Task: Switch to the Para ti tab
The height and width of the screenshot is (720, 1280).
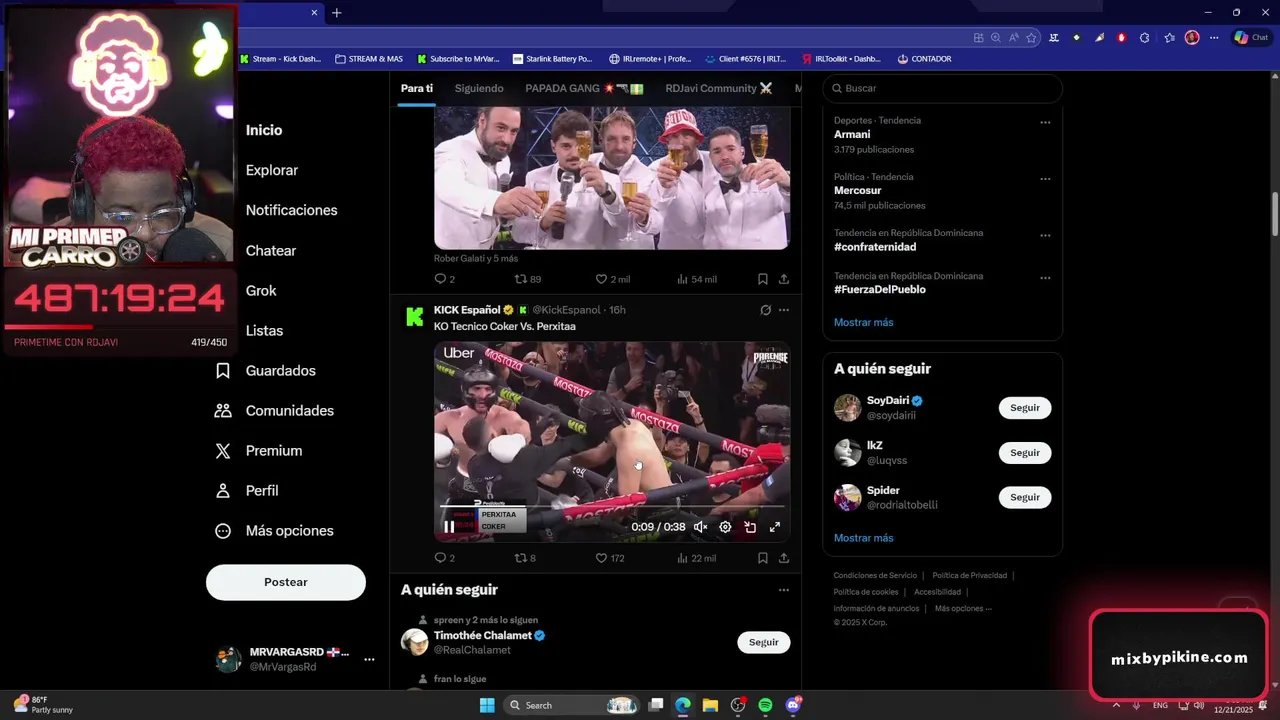Action: [417, 88]
